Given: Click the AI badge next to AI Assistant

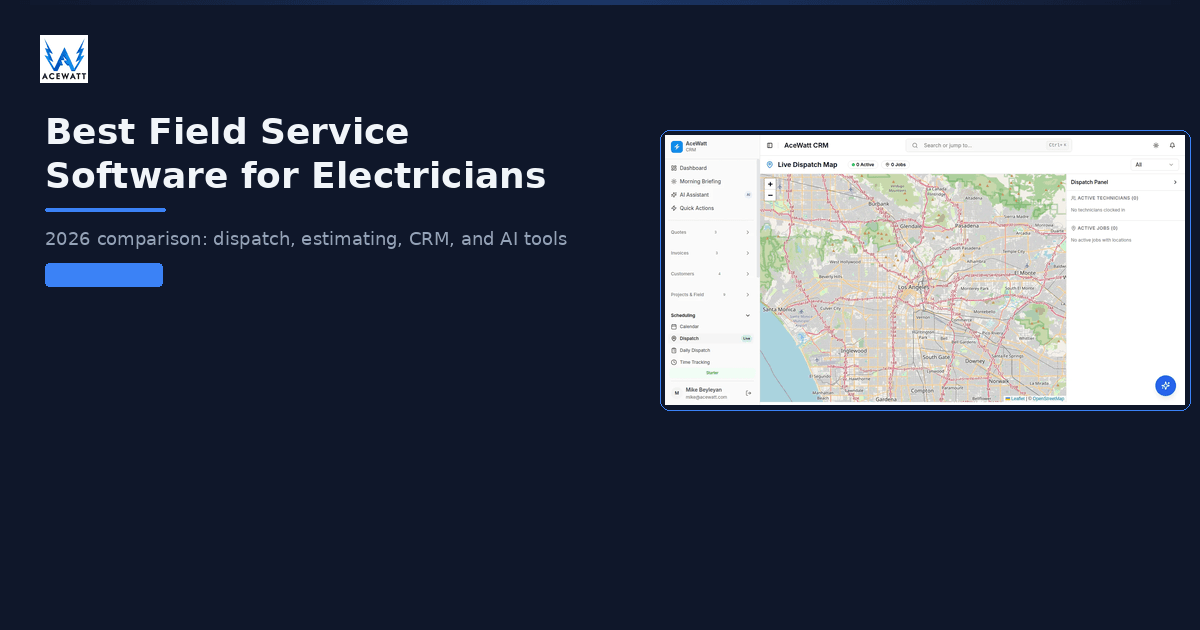Looking at the screenshot, I should [748, 194].
